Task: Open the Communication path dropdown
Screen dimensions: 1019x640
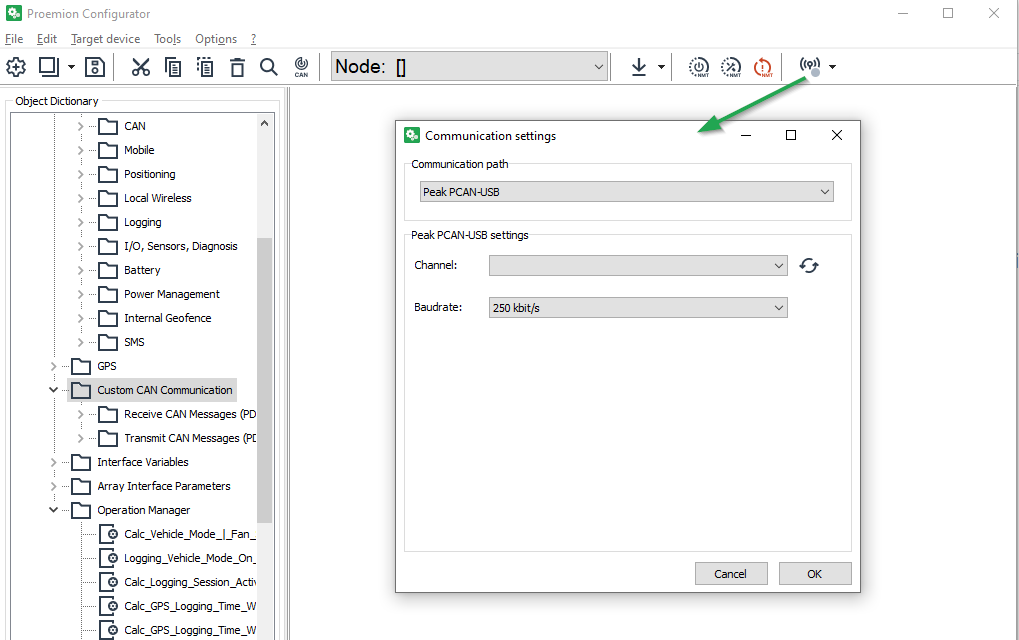Action: tap(626, 192)
